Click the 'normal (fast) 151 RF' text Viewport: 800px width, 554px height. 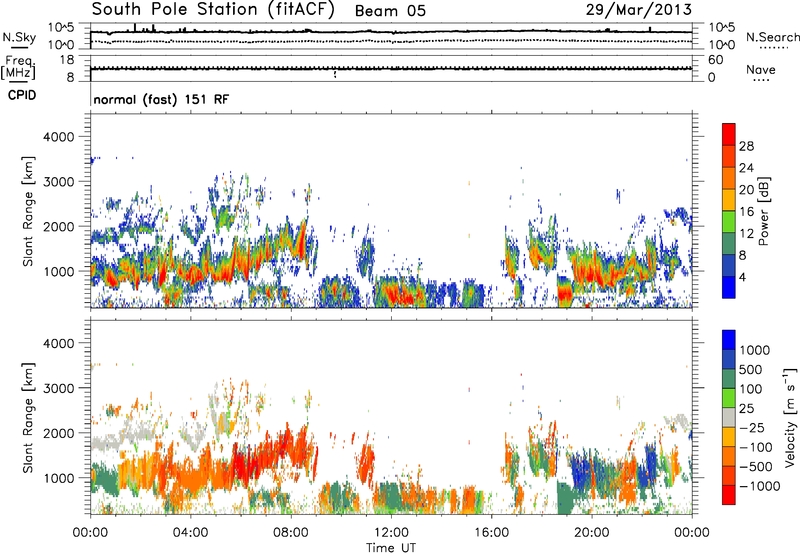[161, 99]
